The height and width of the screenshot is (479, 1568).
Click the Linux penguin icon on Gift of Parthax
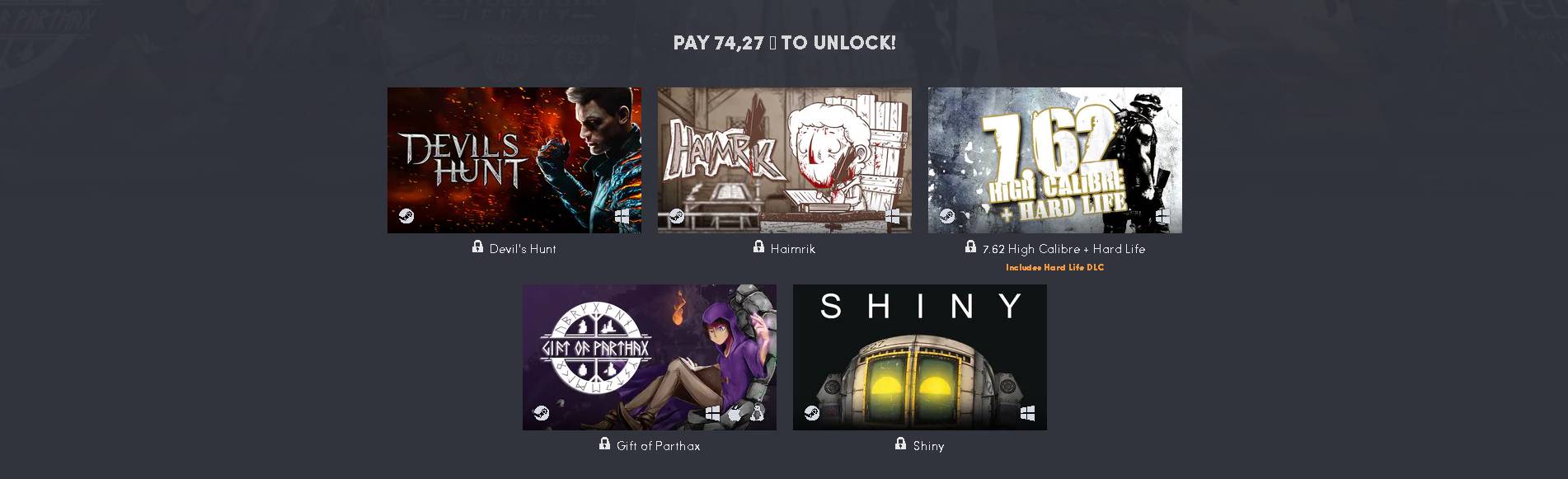757,413
